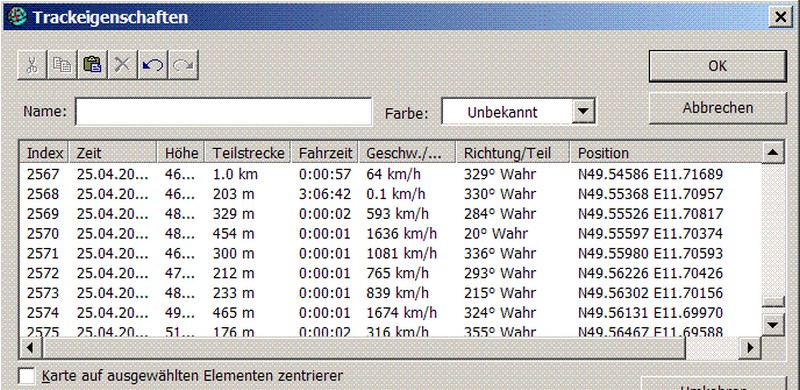
Task: Click the 1674 km/h speed cell
Action: pyautogui.click(x=402, y=313)
